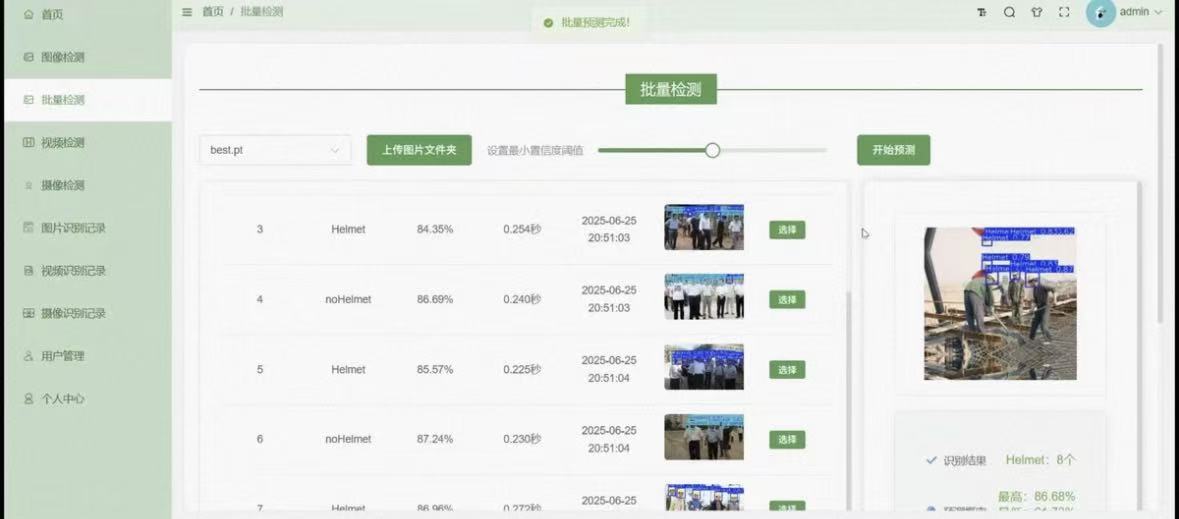The image size is (1179, 519).
Task: Click 选择 button in row 5
Action: coord(787,369)
